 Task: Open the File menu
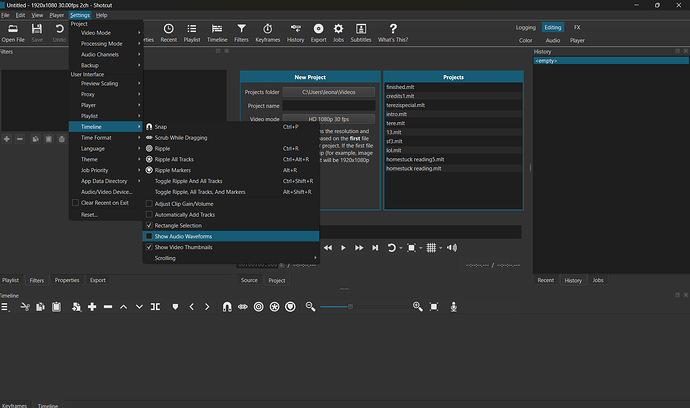(x=5, y=15)
